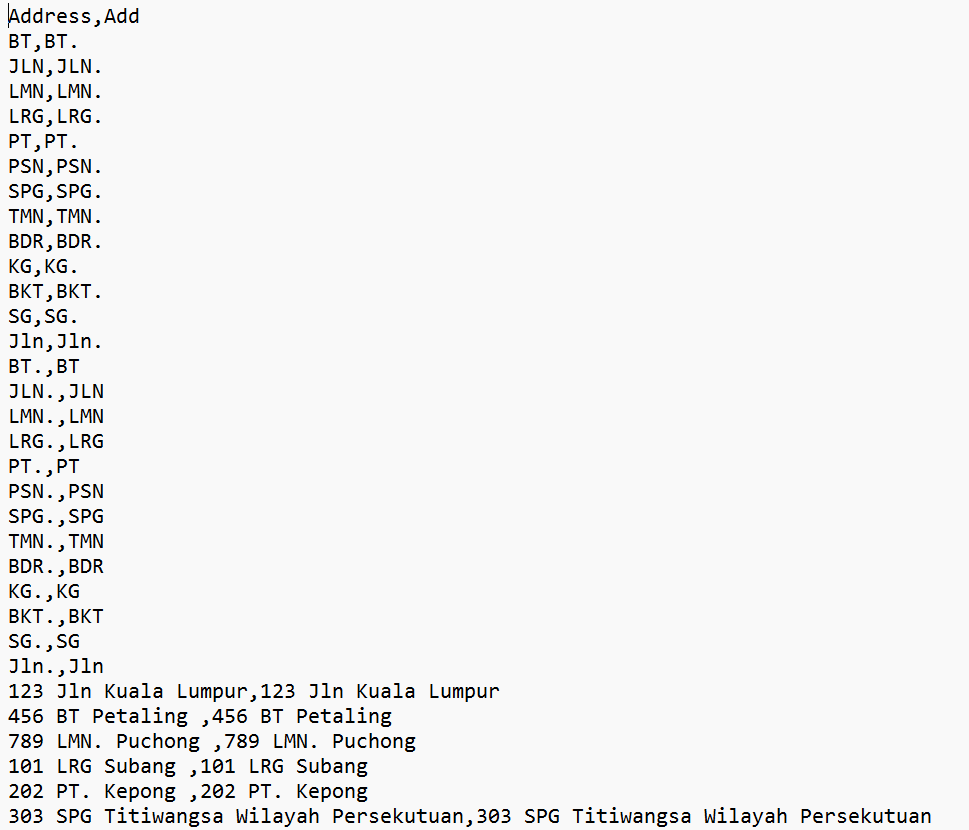The width and height of the screenshot is (969, 830).
Task: Click the 'BKT,BKT.' line
Action: coord(55,292)
